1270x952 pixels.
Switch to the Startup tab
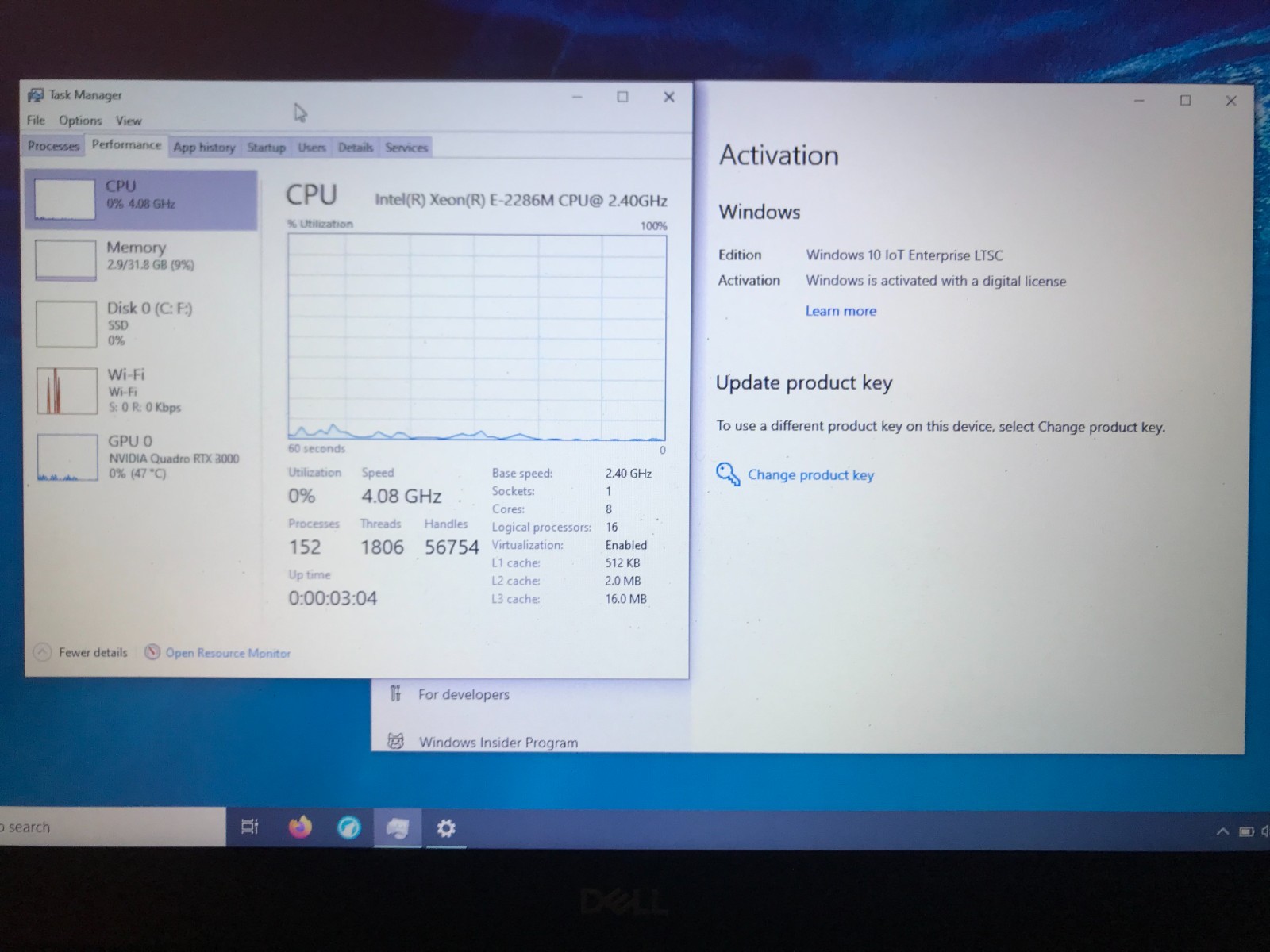[x=266, y=147]
